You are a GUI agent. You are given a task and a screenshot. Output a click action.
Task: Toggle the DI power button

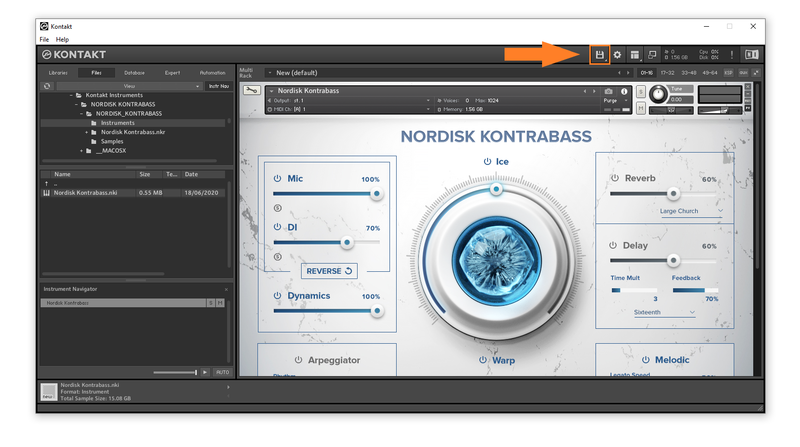pyautogui.click(x=278, y=227)
